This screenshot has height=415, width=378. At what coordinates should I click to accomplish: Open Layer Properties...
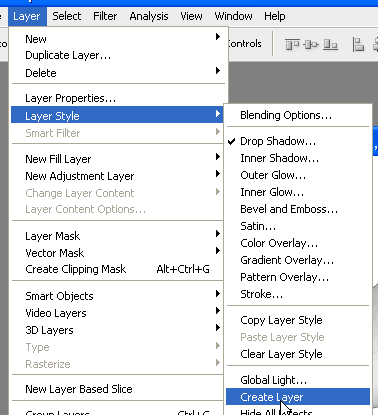118,98
